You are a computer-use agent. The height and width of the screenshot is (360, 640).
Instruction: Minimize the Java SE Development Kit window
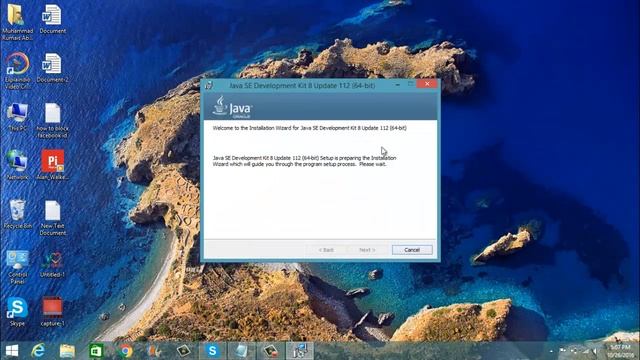[398, 84]
